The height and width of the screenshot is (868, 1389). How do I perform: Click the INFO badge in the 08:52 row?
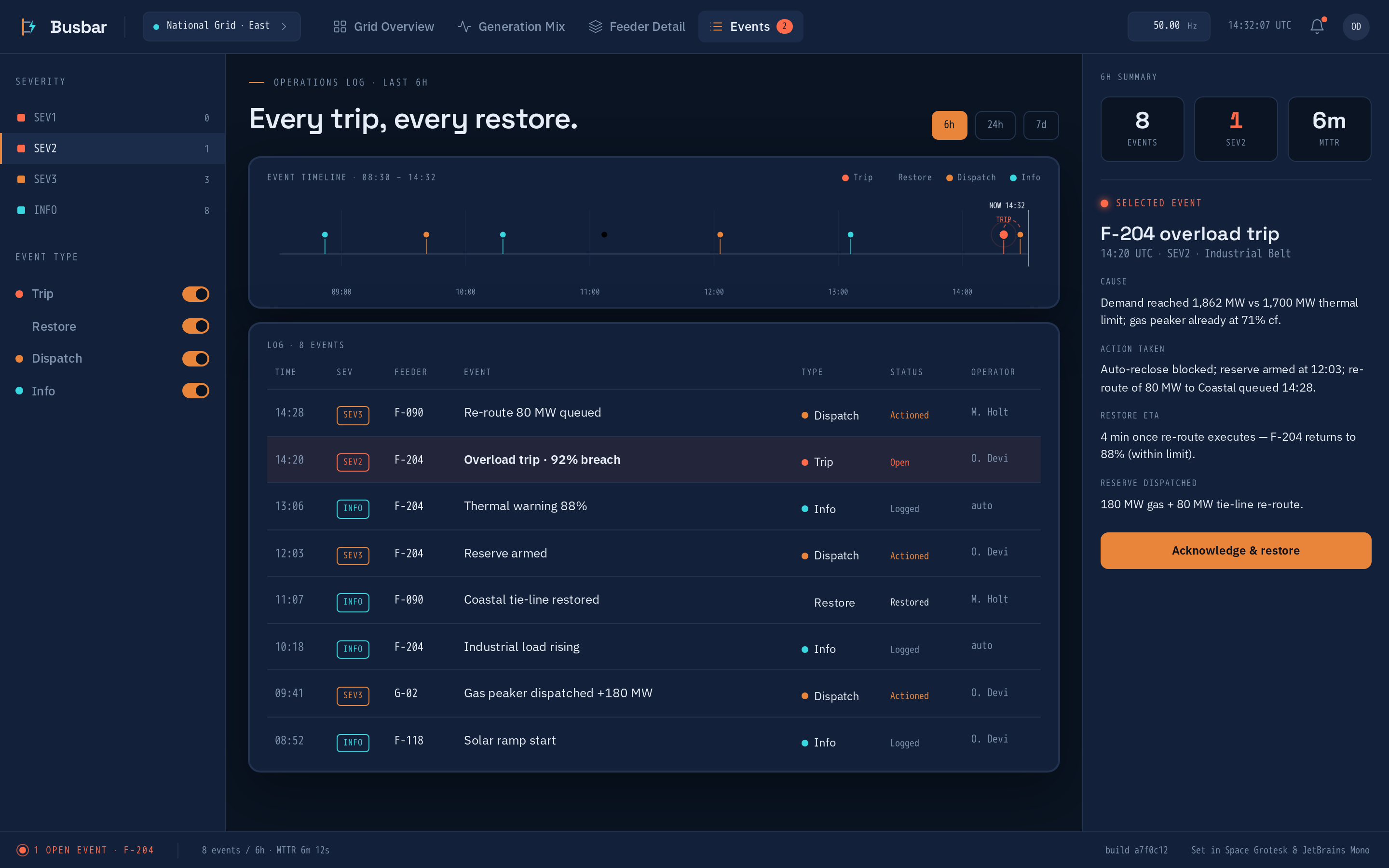point(353,742)
